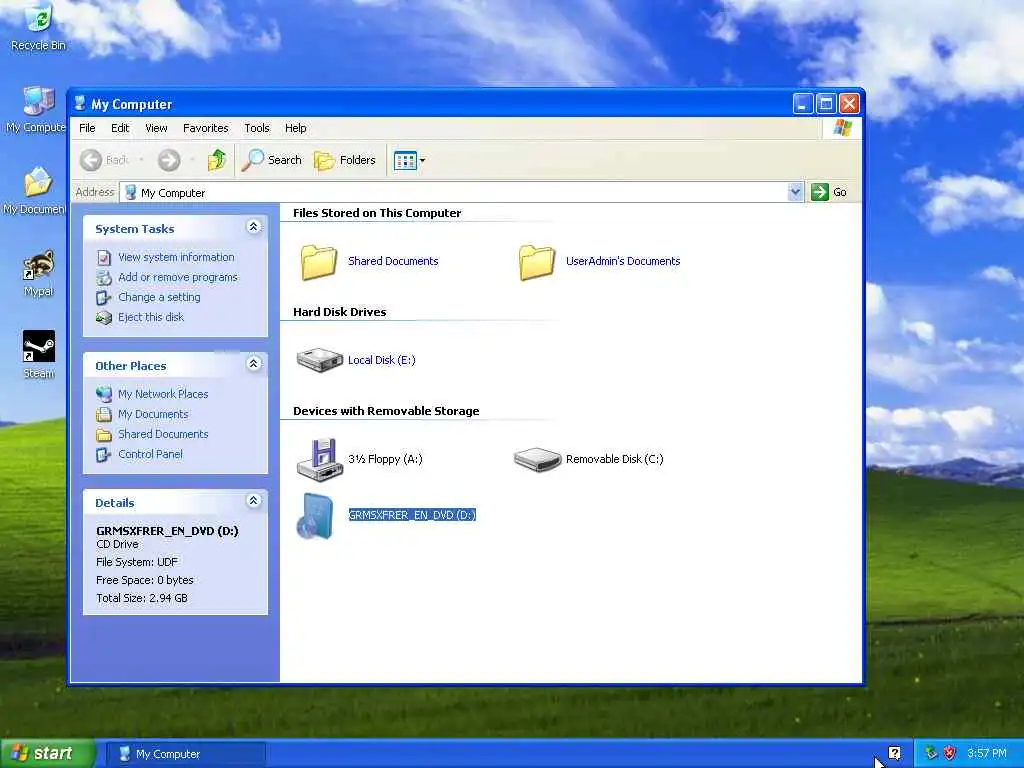Click Change a setting link
This screenshot has width=1024, height=768.
[x=159, y=297]
